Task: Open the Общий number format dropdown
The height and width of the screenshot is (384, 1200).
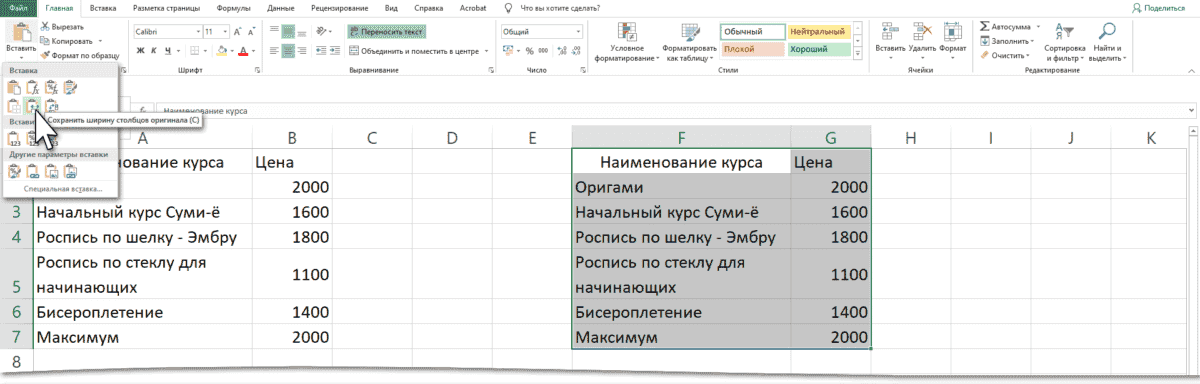Action: [x=578, y=32]
